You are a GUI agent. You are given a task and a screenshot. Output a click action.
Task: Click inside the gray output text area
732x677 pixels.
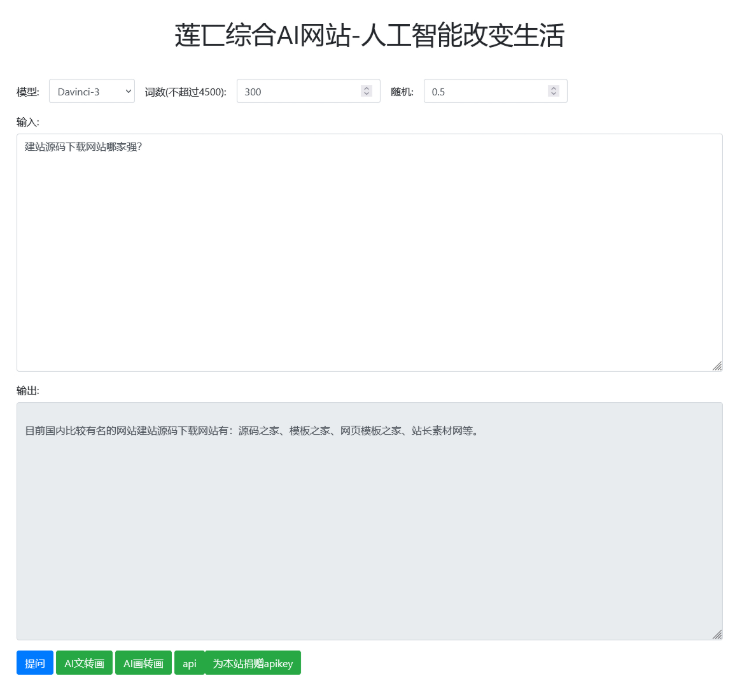click(x=368, y=520)
